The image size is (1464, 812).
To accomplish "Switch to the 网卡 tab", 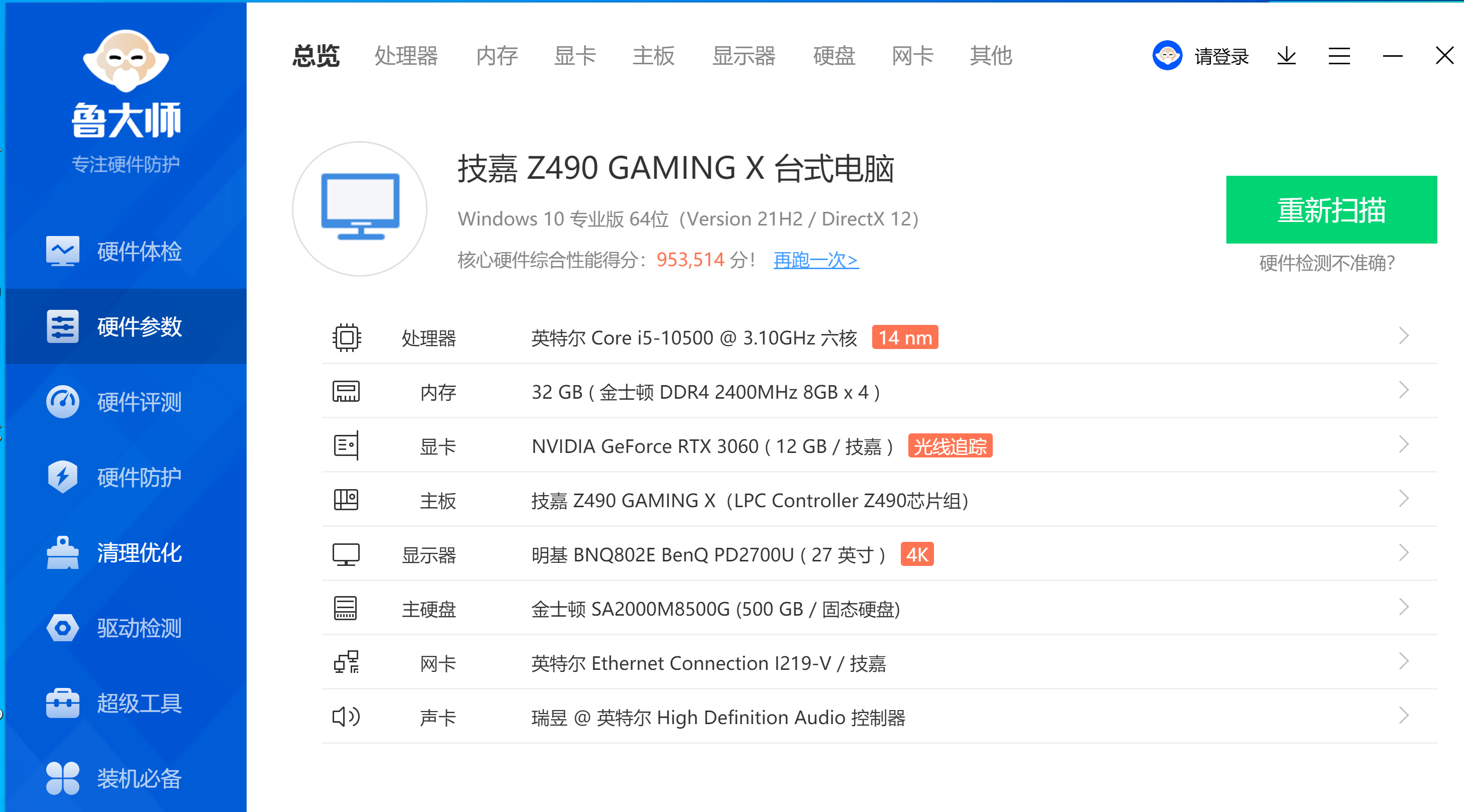I will coord(913,56).
